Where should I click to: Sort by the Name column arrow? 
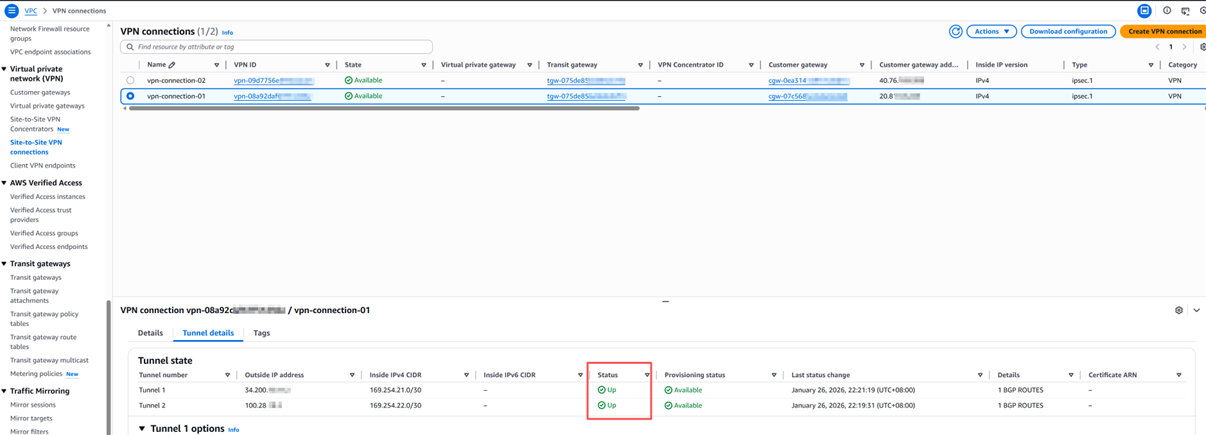[x=217, y=65]
